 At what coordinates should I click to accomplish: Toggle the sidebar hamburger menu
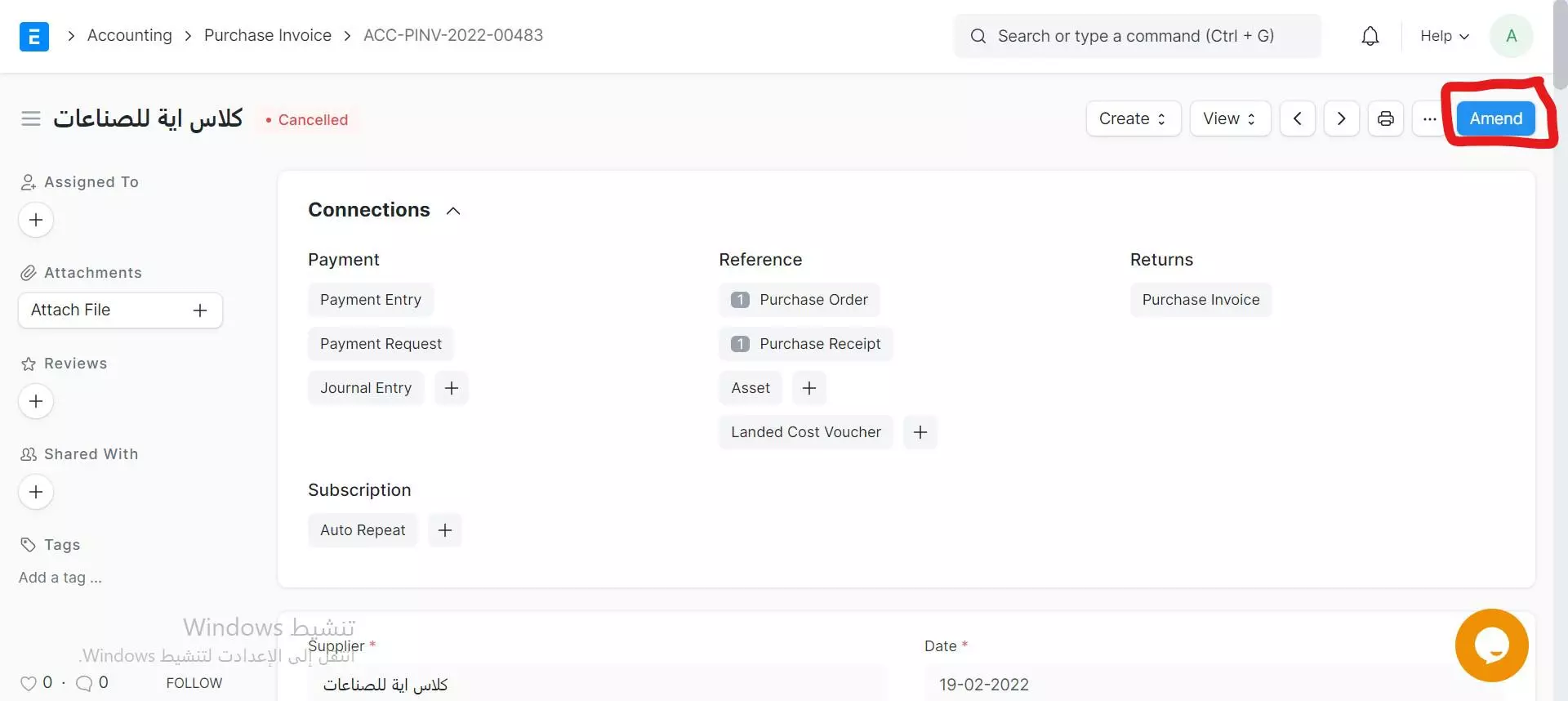tap(31, 119)
